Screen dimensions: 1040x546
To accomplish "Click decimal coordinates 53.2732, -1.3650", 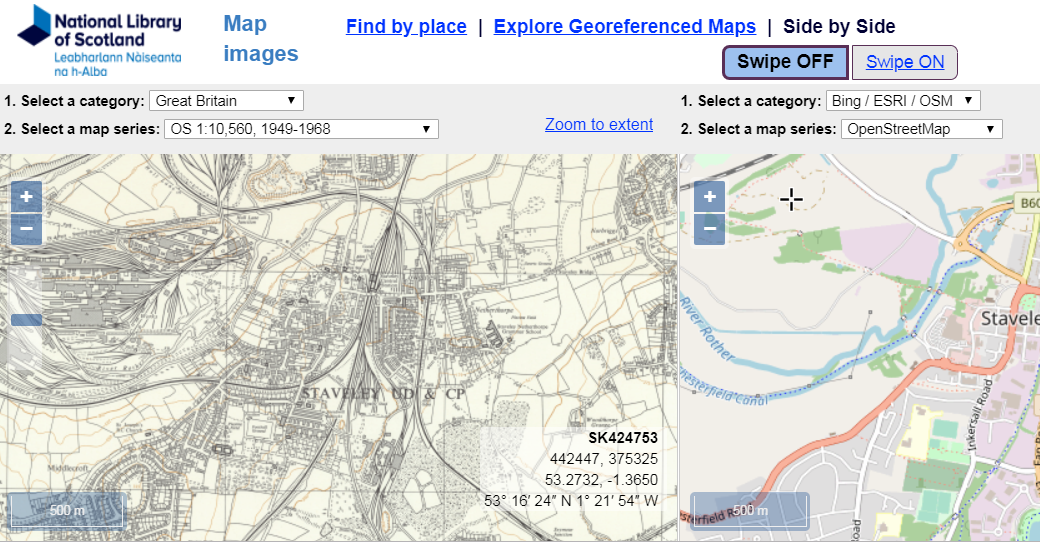I will pos(602,480).
